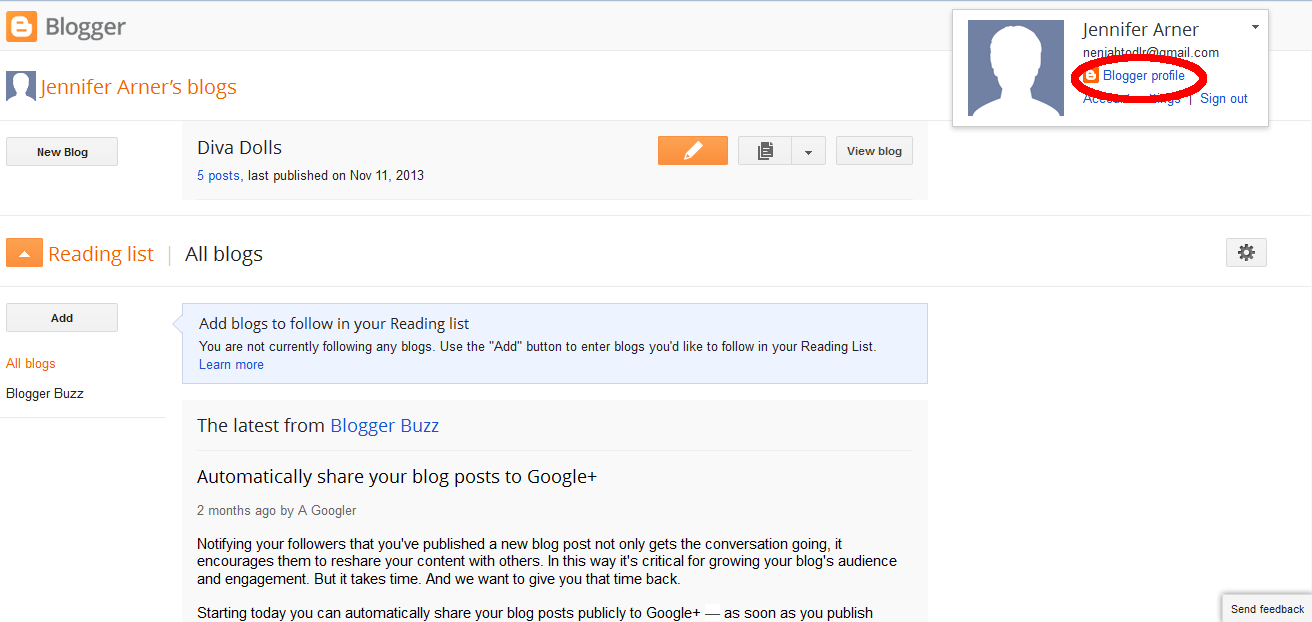The width and height of the screenshot is (1312, 622).
Task: Collapse the Reading list orange arrow toggle
Action: click(x=24, y=253)
